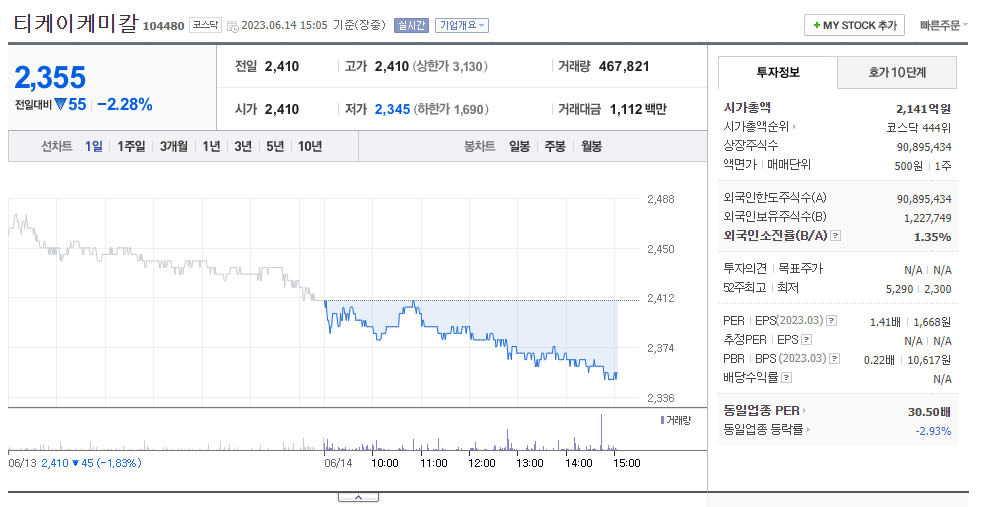Screen dimensions: 981x507
Task: Click the 코스닥 444위 ranking value
Action: (919, 128)
